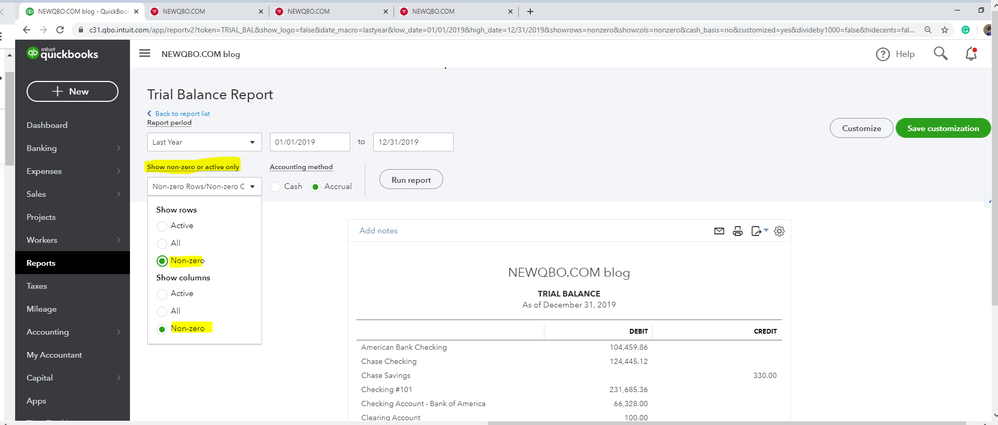Expand the Capital sidebar submenu
This screenshot has height=425, width=998.
119,378
